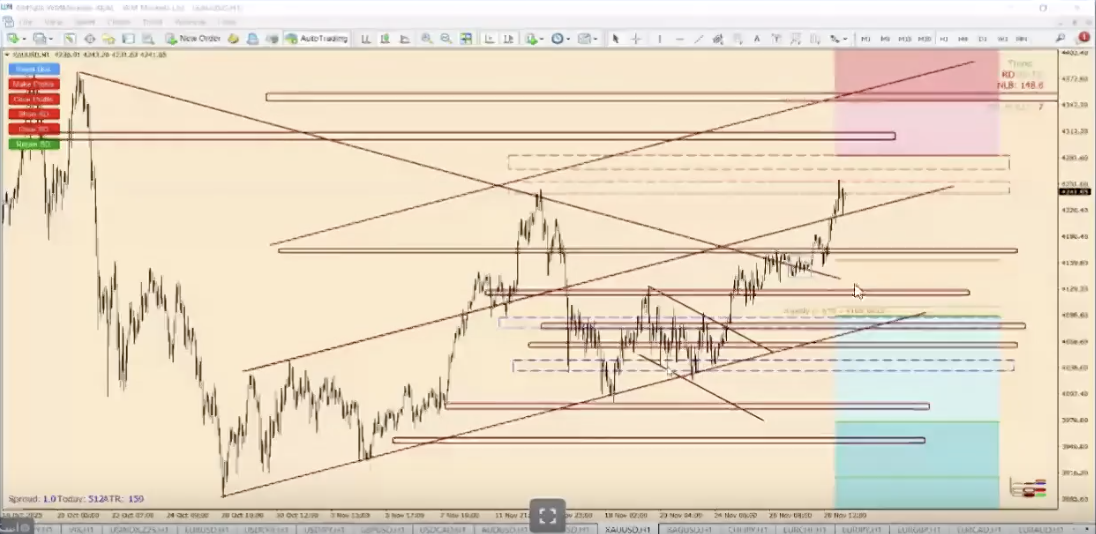Open the new chart dropdown arrow
This screenshot has width=1096, height=534.
tap(23, 39)
